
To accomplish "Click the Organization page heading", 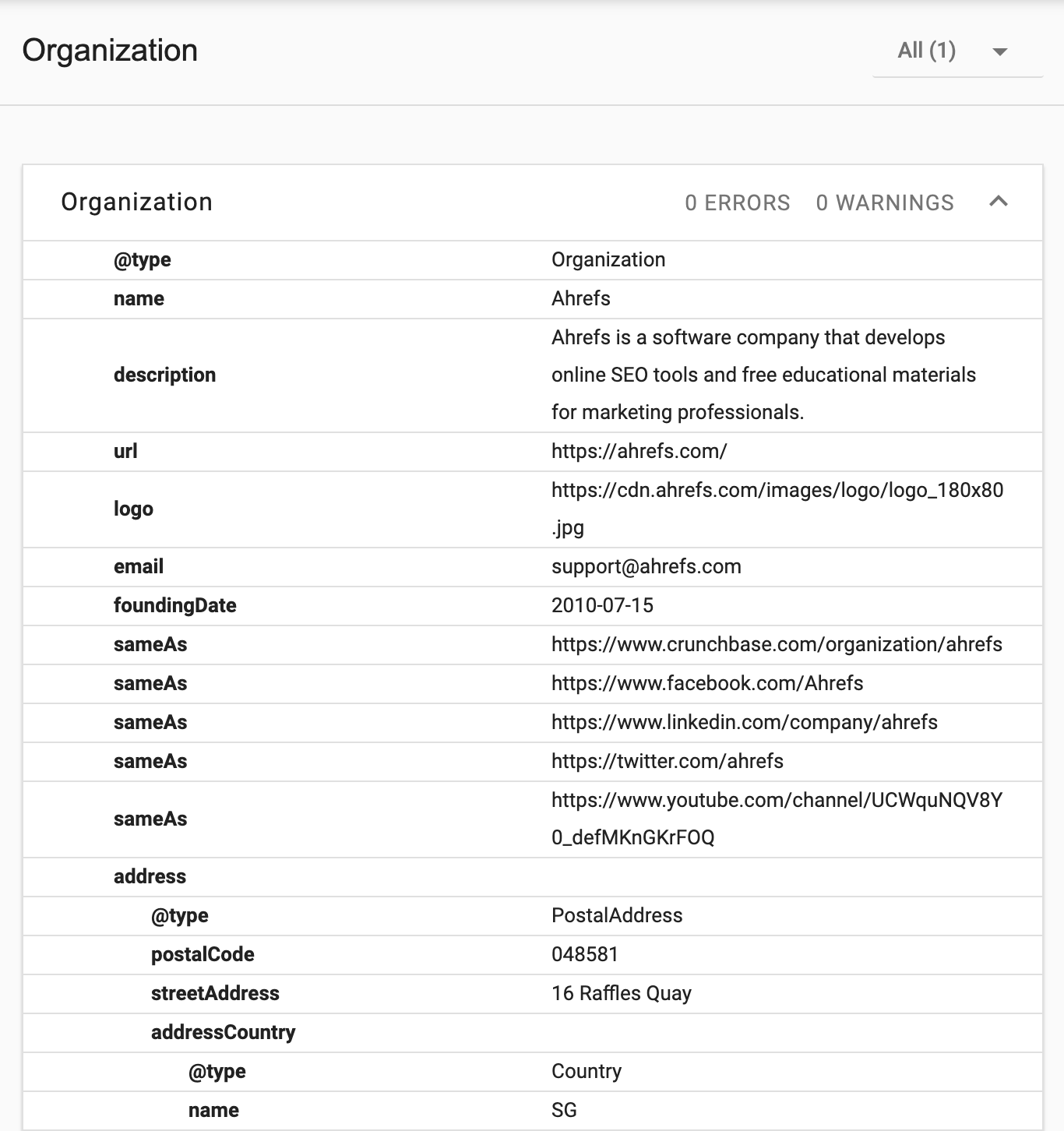I will point(111,50).
